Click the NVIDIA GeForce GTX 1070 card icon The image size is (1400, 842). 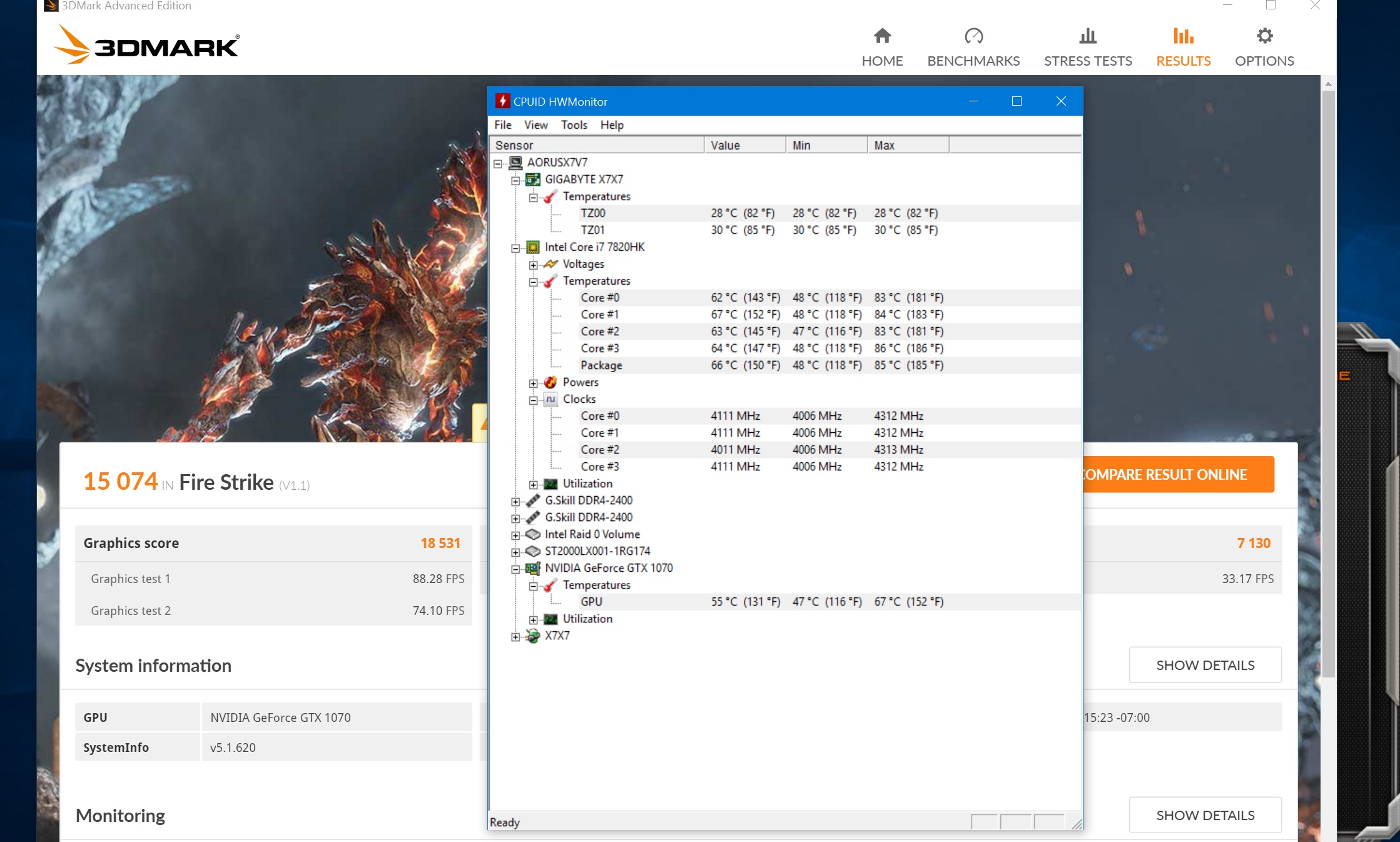click(x=533, y=568)
